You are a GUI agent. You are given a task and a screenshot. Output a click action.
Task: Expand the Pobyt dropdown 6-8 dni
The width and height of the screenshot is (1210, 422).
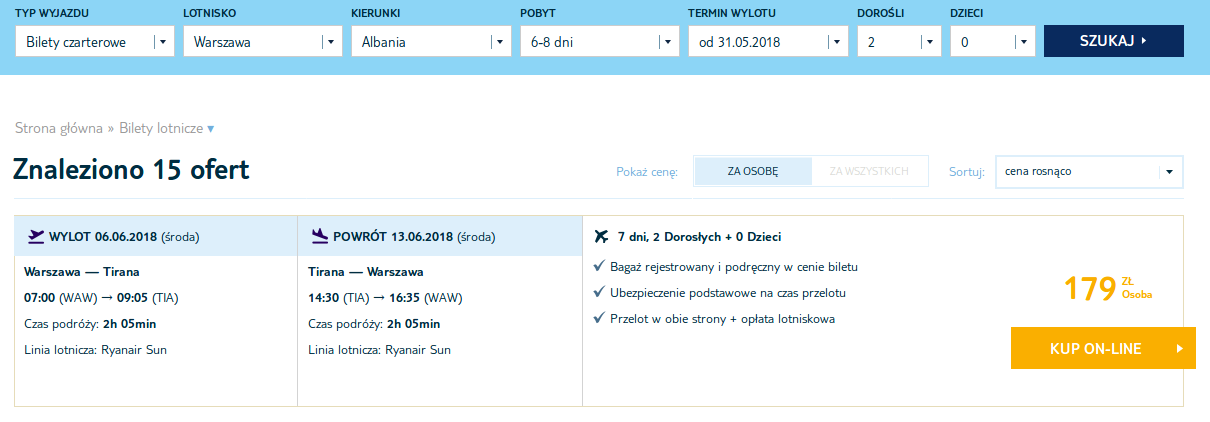pos(600,42)
